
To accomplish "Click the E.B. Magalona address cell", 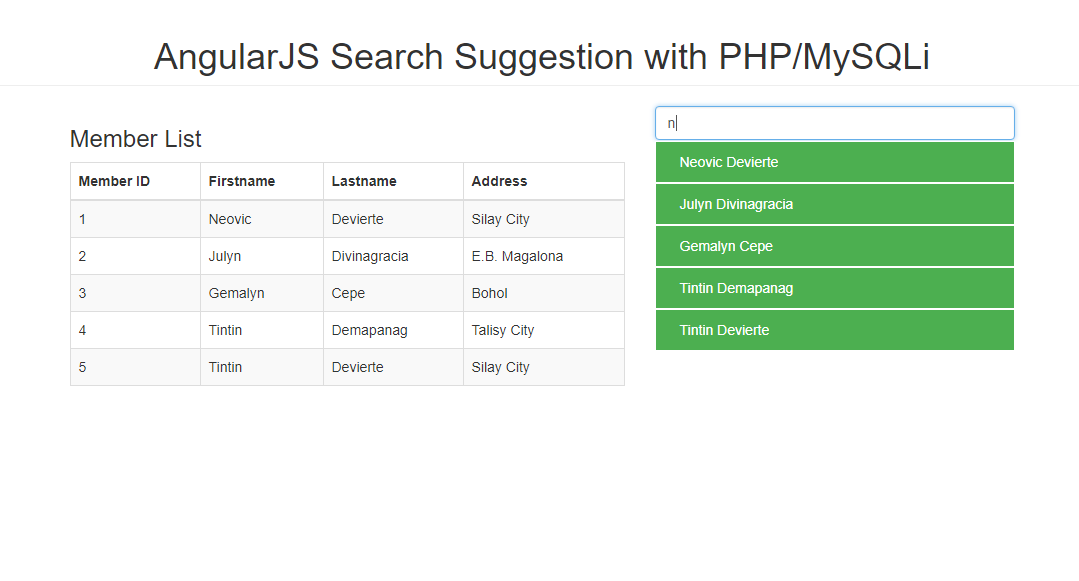I will [544, 257].
